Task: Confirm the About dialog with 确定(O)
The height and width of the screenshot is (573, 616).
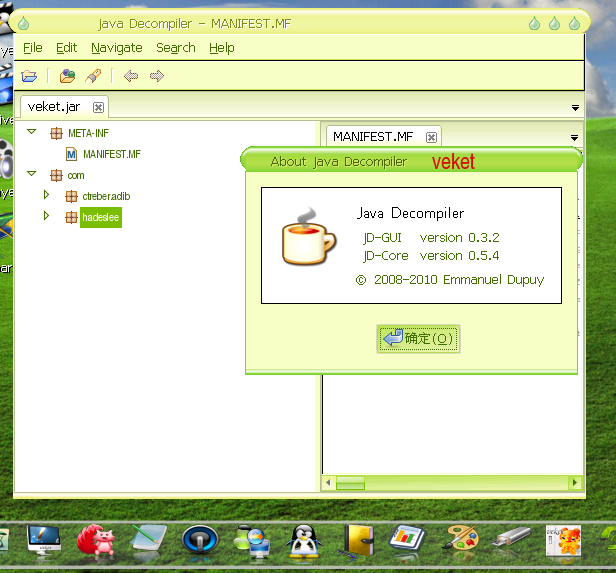Action: (x=418, y=339)
